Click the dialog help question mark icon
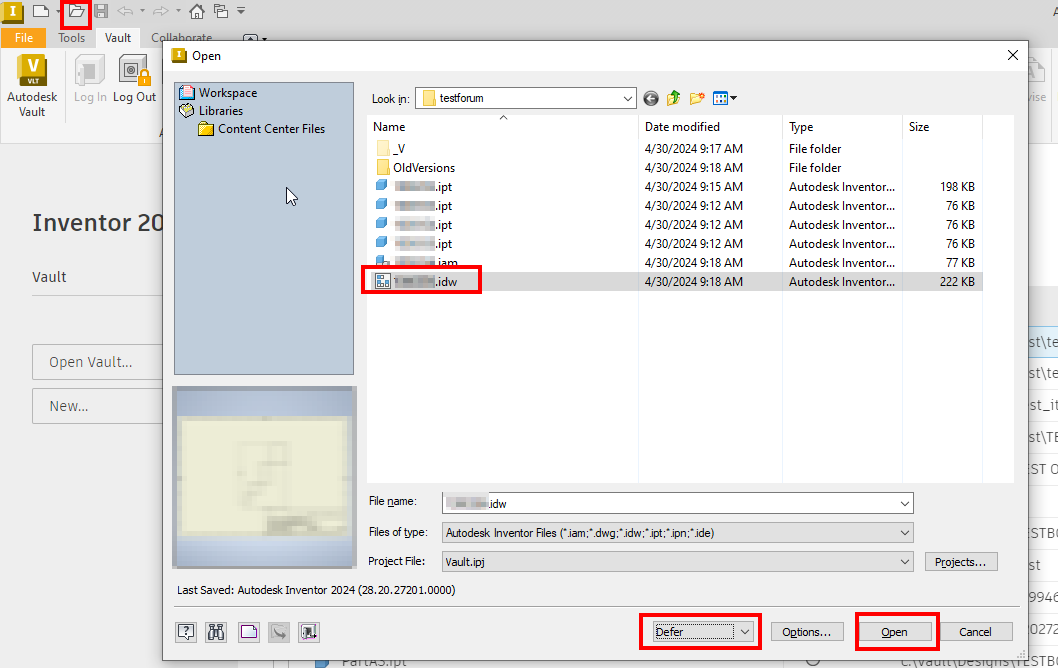The height and width of the screenshot is (668, 1058). pos(185,631)
